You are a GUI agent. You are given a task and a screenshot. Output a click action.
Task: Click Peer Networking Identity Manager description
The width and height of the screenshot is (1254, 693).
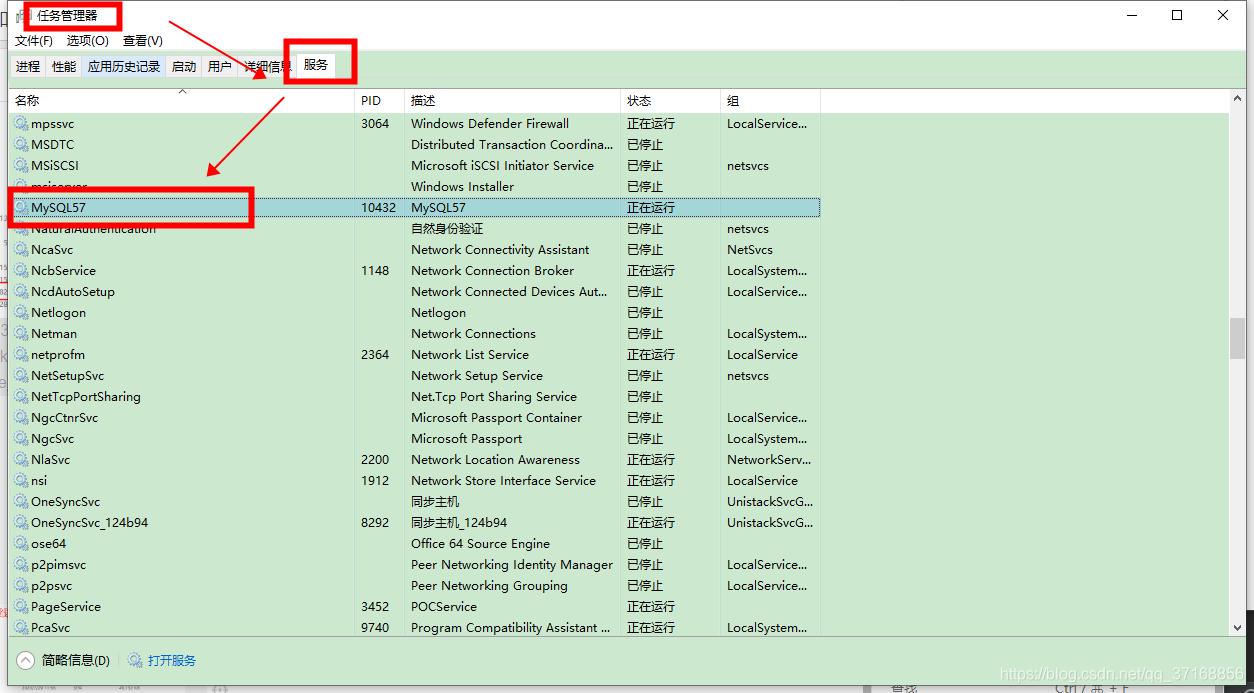tap(512, 565)
